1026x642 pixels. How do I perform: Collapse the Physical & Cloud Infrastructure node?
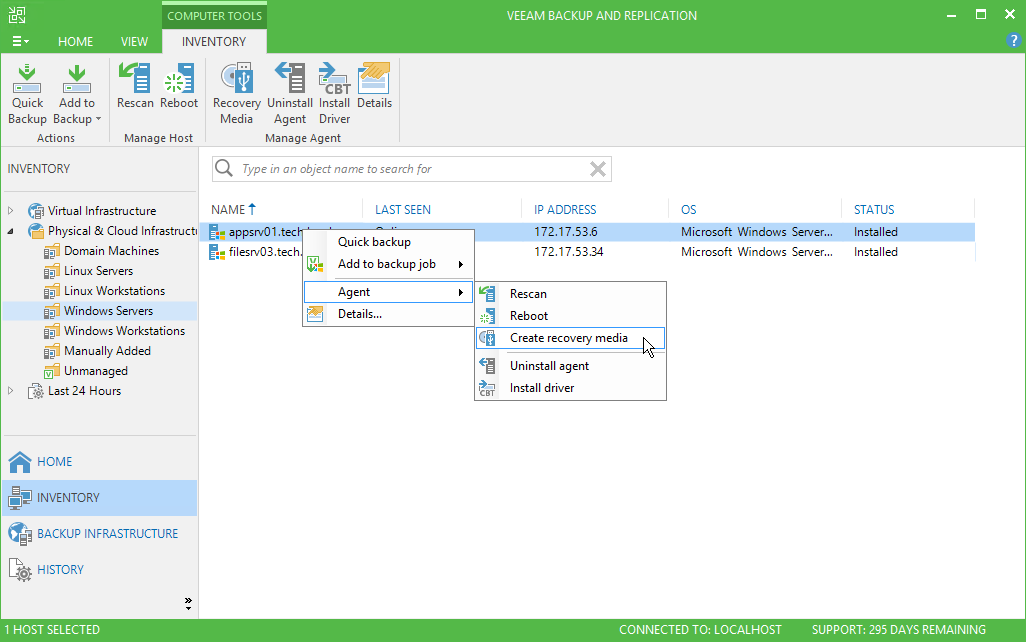click(10, 231)
